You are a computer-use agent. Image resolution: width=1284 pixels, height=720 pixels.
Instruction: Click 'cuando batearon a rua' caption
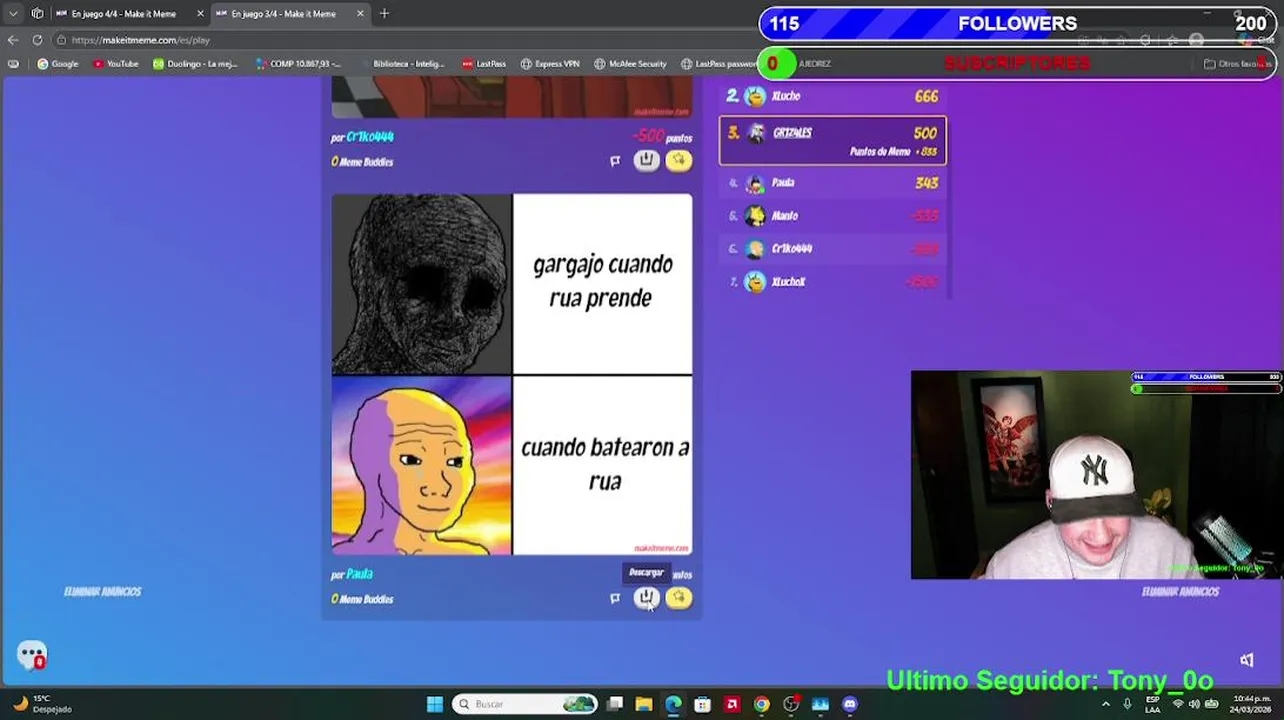(x=604, y=464)
